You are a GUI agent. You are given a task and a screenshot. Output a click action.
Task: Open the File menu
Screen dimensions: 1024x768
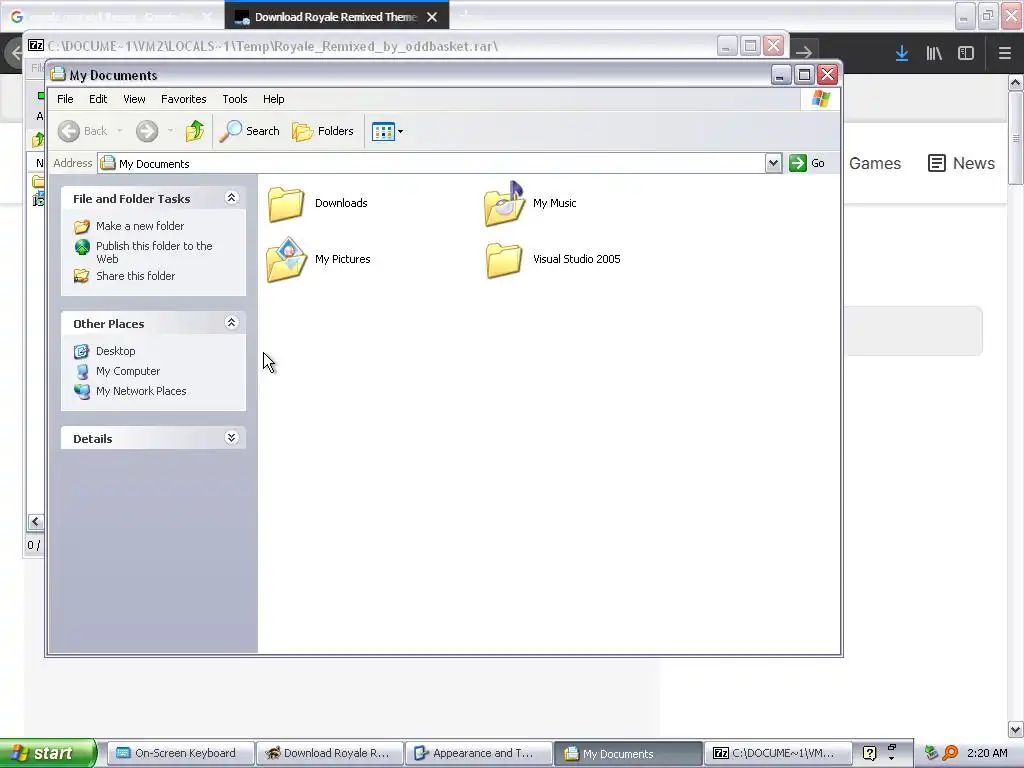(65, 99)
